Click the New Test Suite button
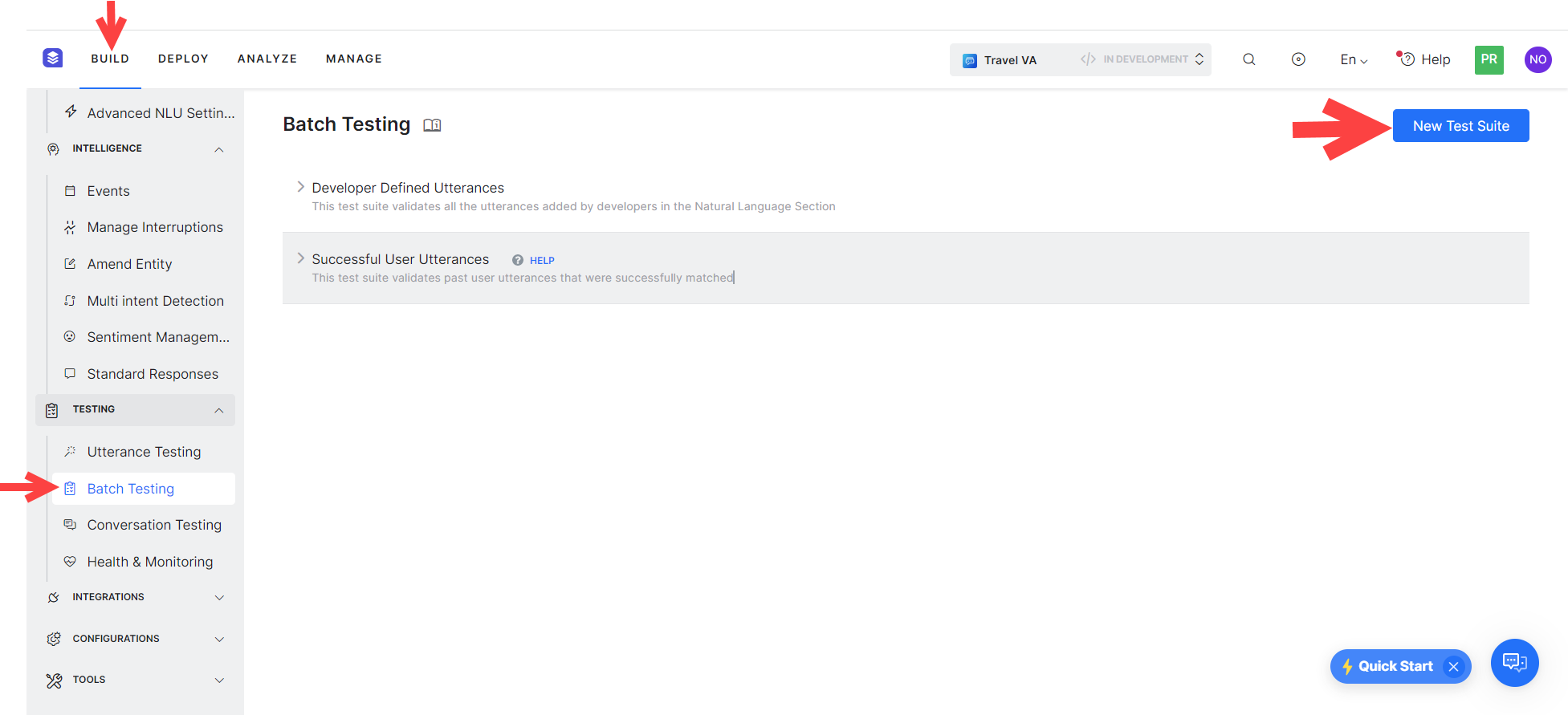Screen dimensions: 1568x715 1460,126
